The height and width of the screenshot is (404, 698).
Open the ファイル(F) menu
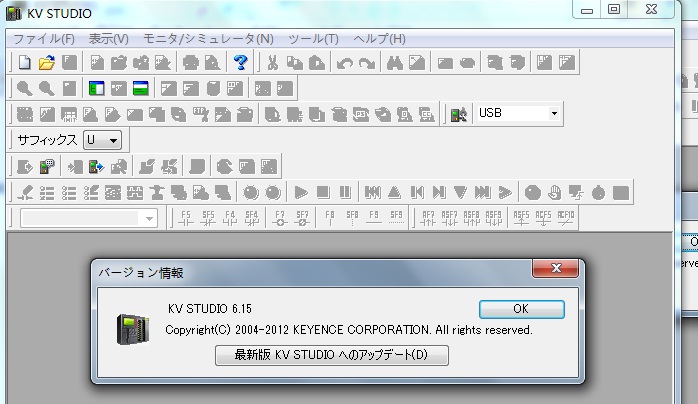coord(44,39)
